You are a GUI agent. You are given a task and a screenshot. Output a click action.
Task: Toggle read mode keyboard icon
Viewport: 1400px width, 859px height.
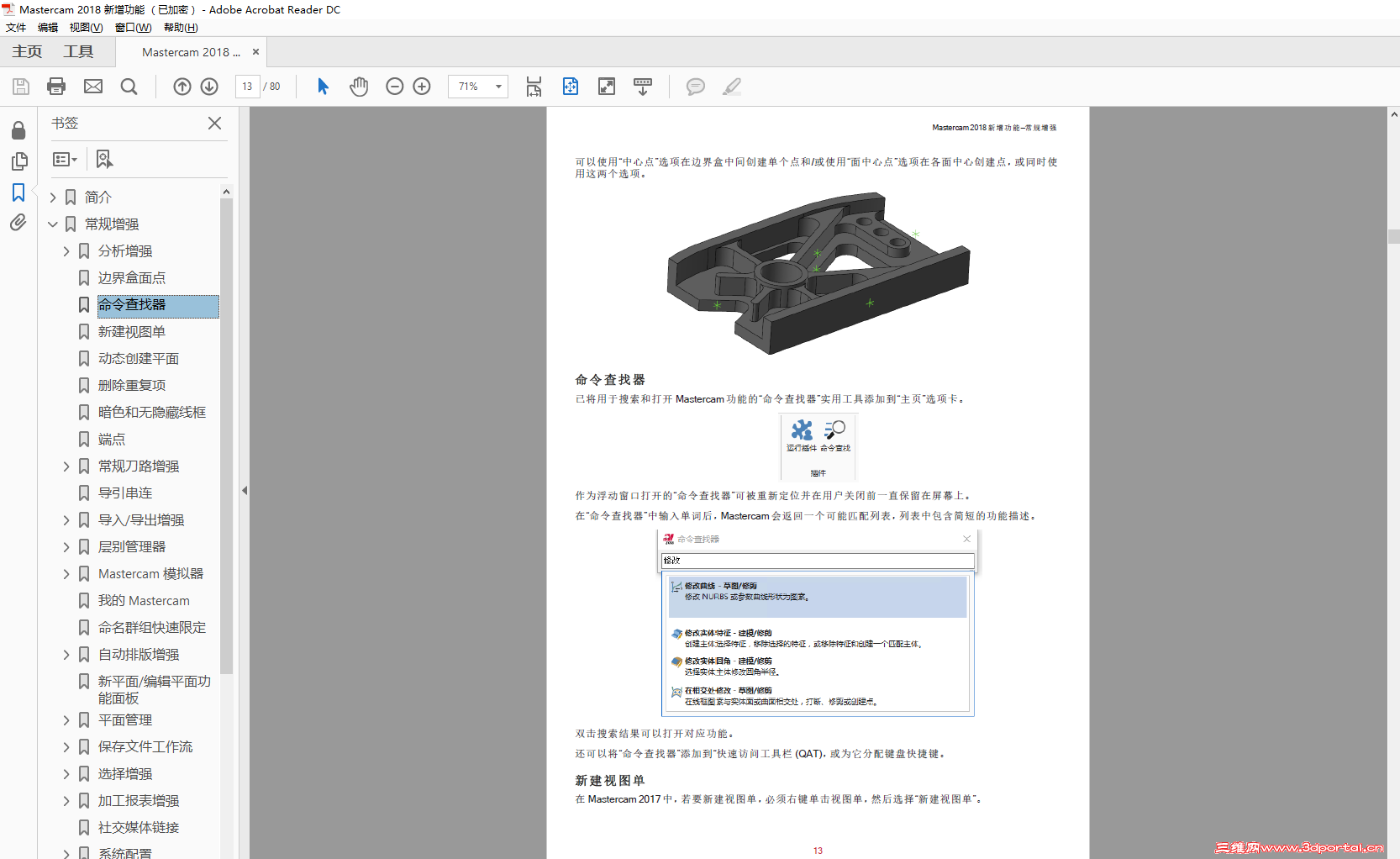643,87
